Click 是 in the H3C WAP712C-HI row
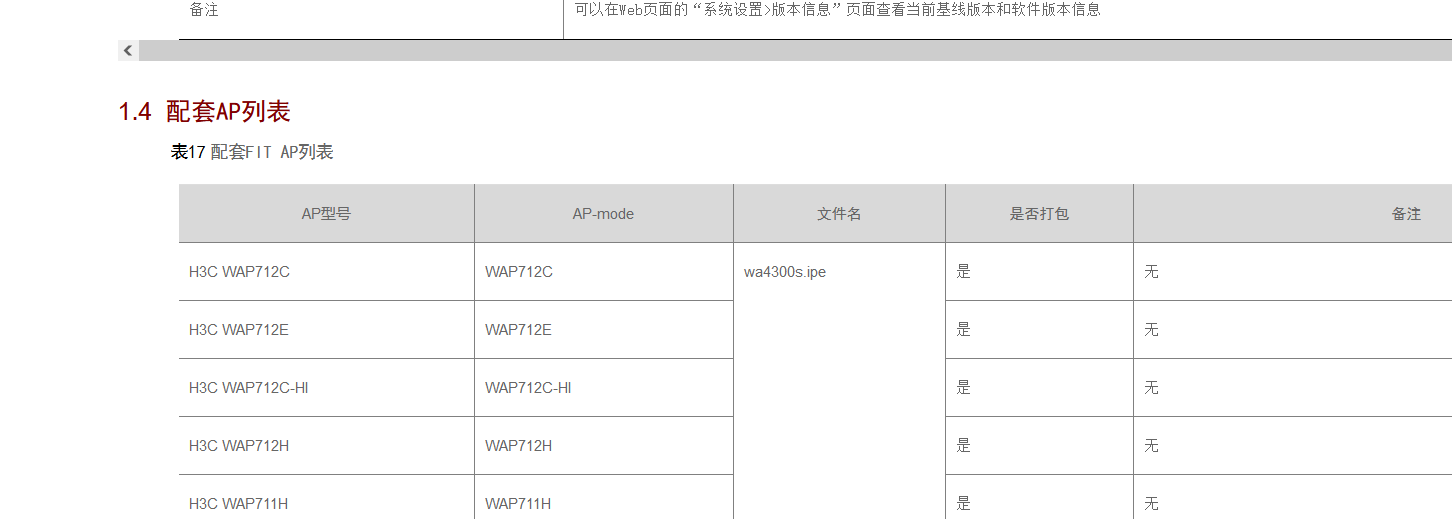 pos(963,388)
